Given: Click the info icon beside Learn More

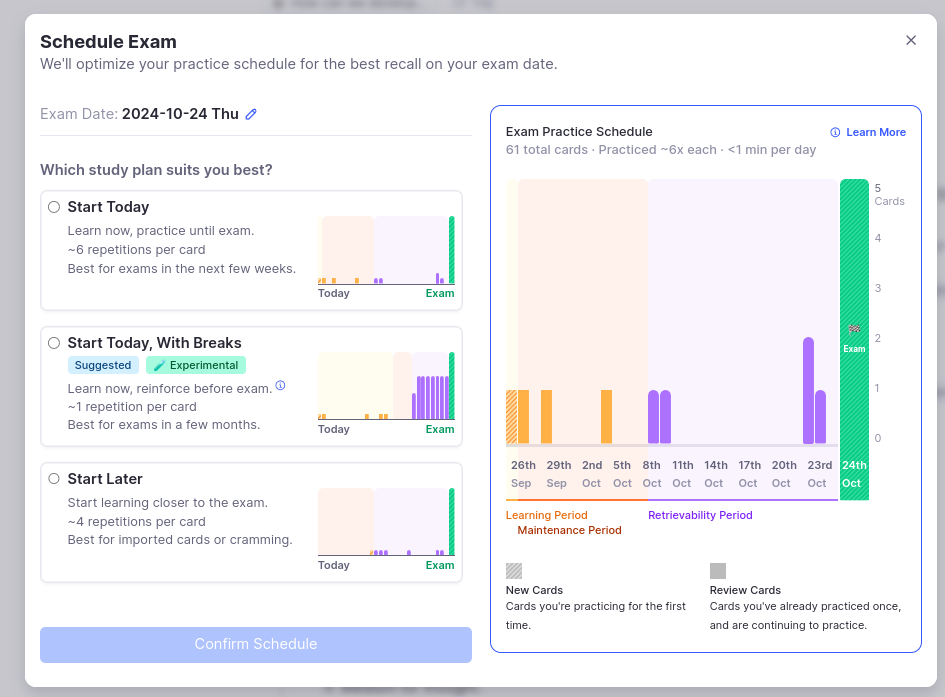Looking at the screenshot, I should (836, 132).
